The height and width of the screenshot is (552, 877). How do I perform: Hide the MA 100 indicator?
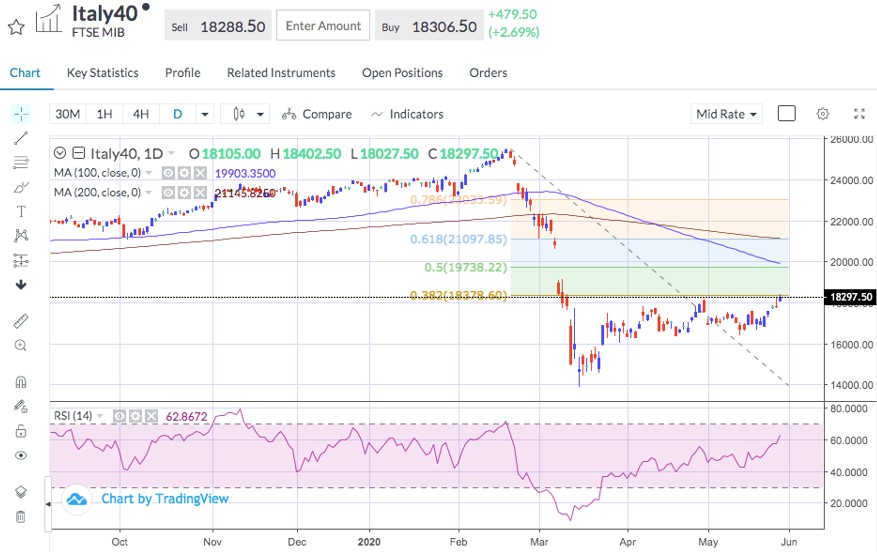click(168, 173)
